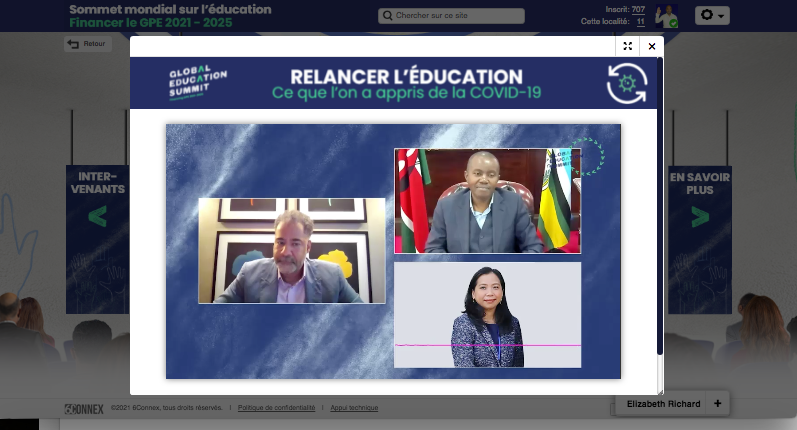Image resolution: width=797 pixels, height=430 pixels.
Task: Click the 6Connex copyright 'tous droits réservés' text
Action: click(167, 408)
